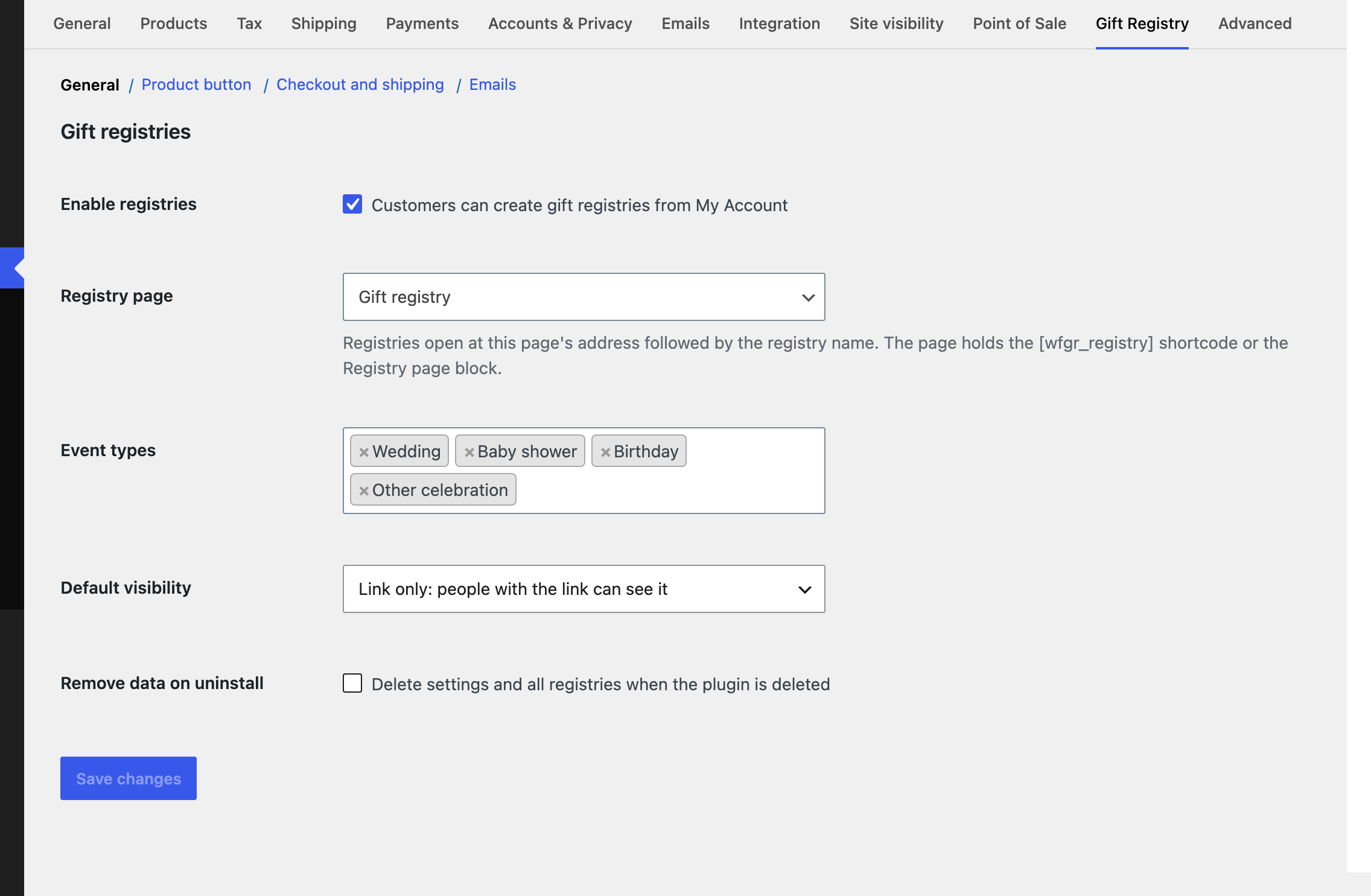Remove the Baby shower event type tag
The width and height of the screenshot is (1371, 896).
469,452
